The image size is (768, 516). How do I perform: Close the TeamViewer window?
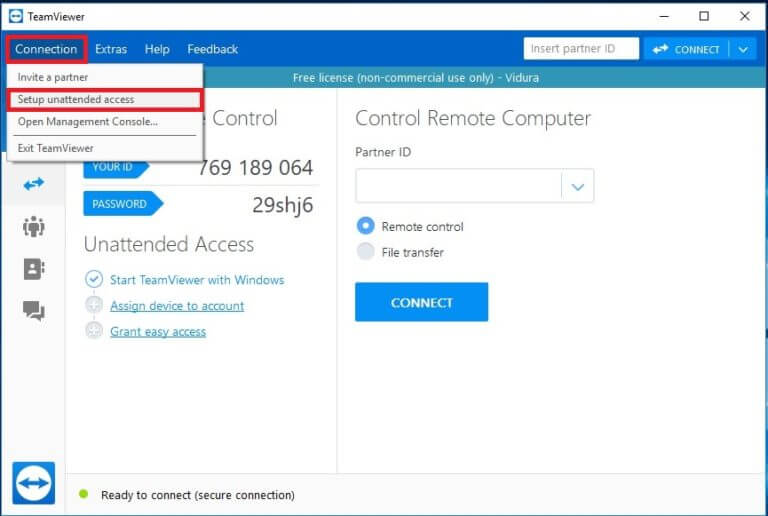tap(744, 16)
